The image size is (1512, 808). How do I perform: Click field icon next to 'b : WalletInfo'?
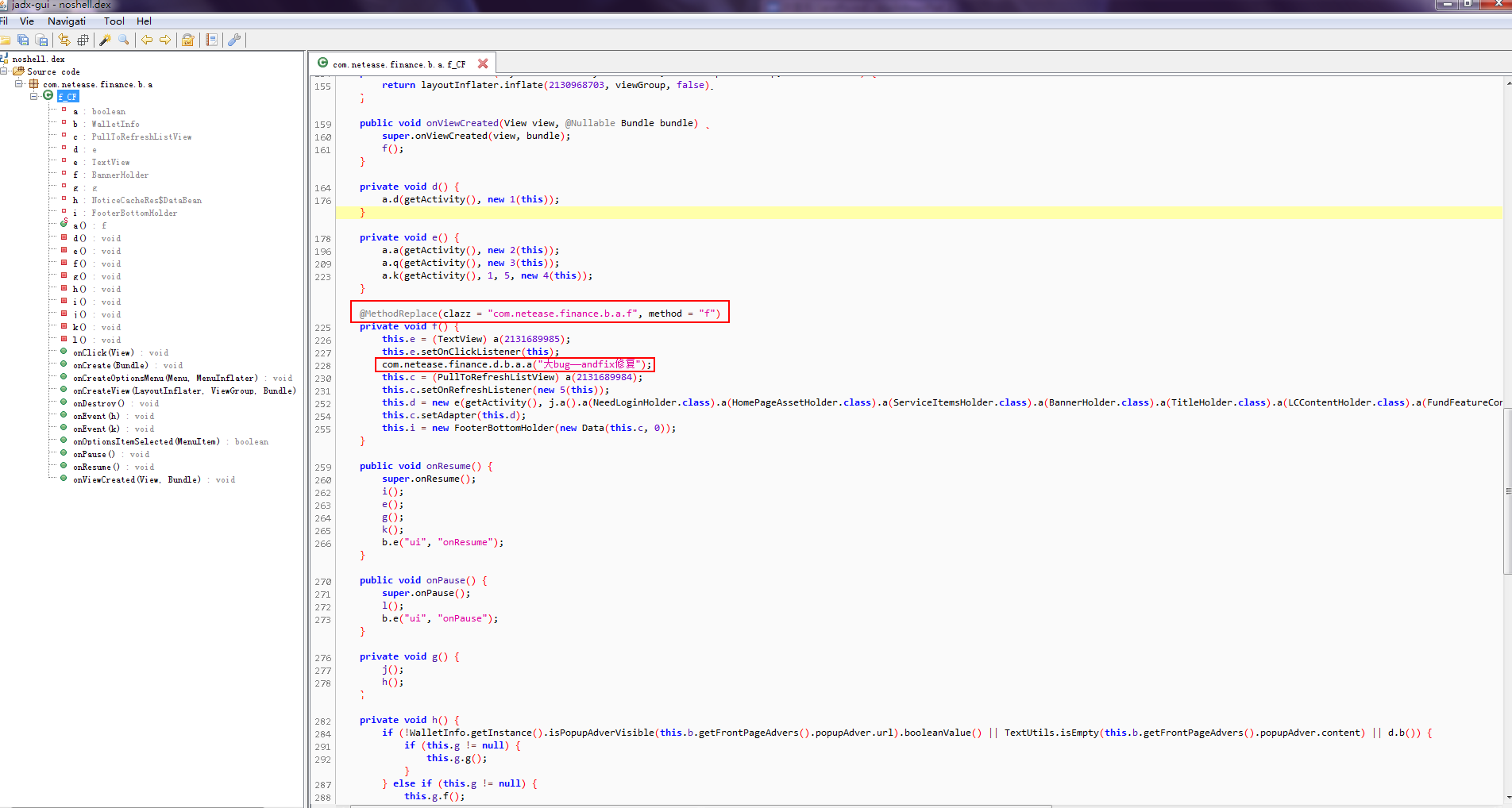[x=64, y=122]
